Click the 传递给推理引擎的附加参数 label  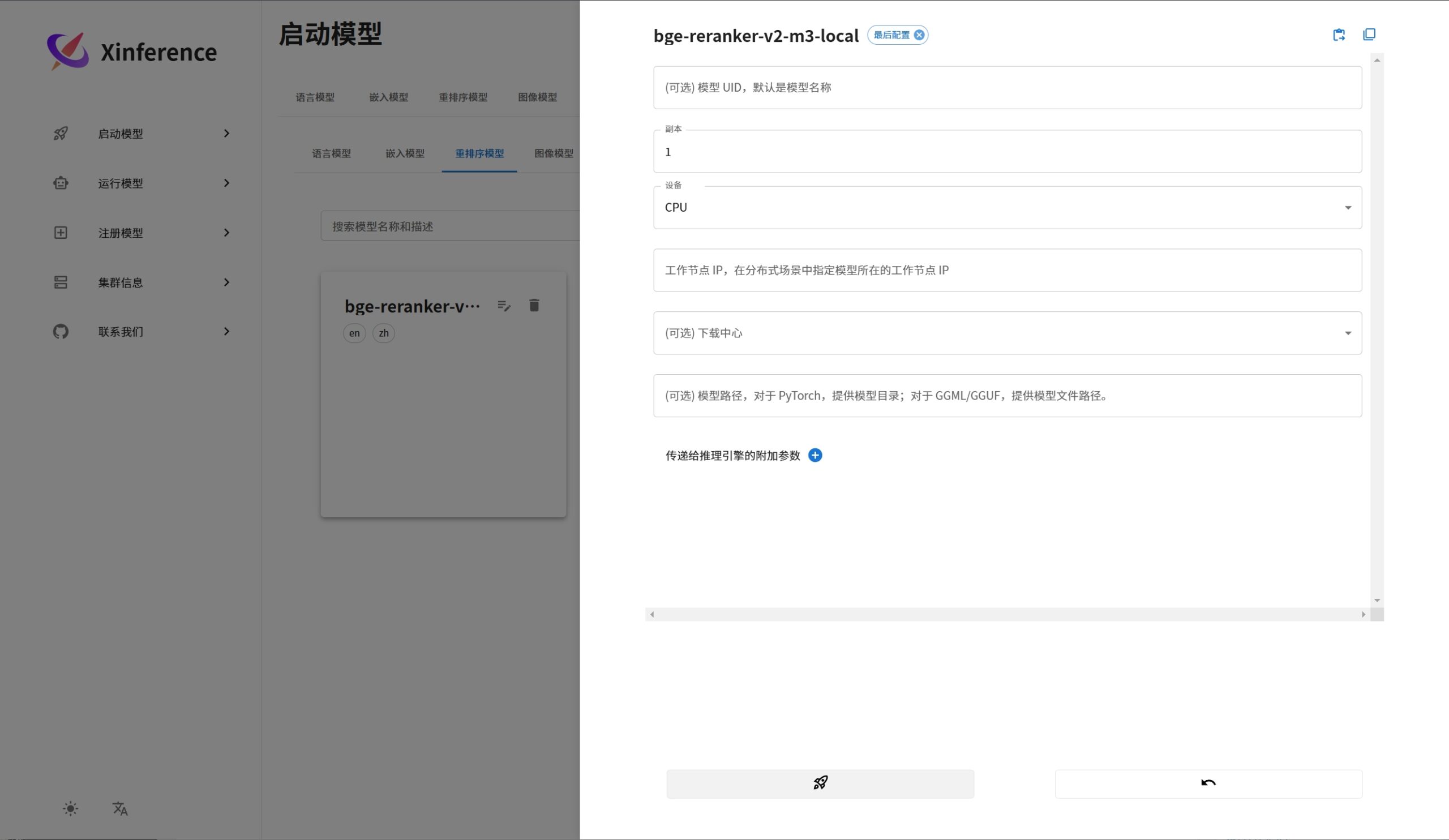[733, 455]
